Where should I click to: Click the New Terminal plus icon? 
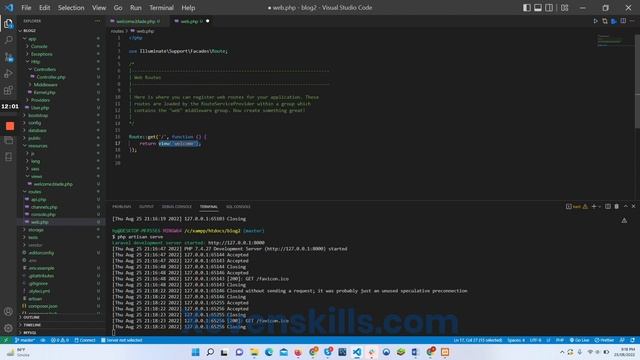(593, 207)
